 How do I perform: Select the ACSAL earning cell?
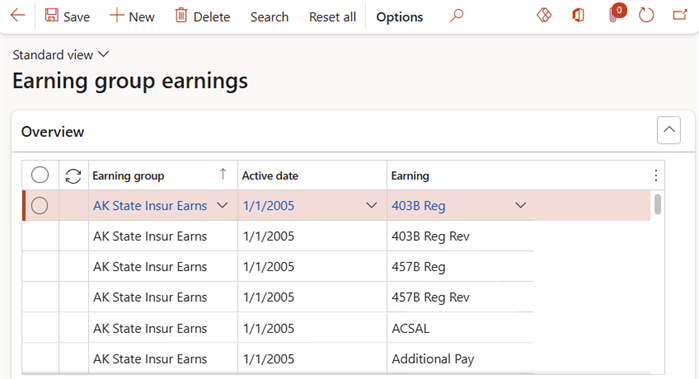coord(460,328)
